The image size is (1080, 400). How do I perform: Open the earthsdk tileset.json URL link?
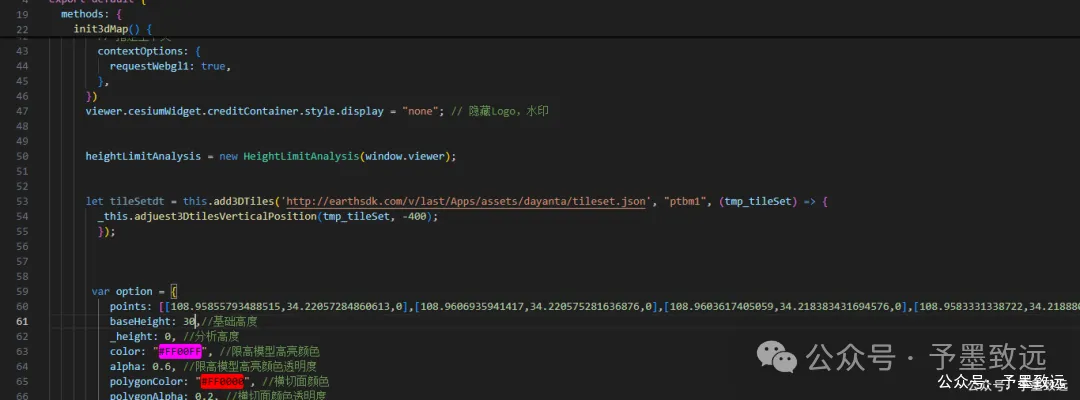(x=466, y=202)
